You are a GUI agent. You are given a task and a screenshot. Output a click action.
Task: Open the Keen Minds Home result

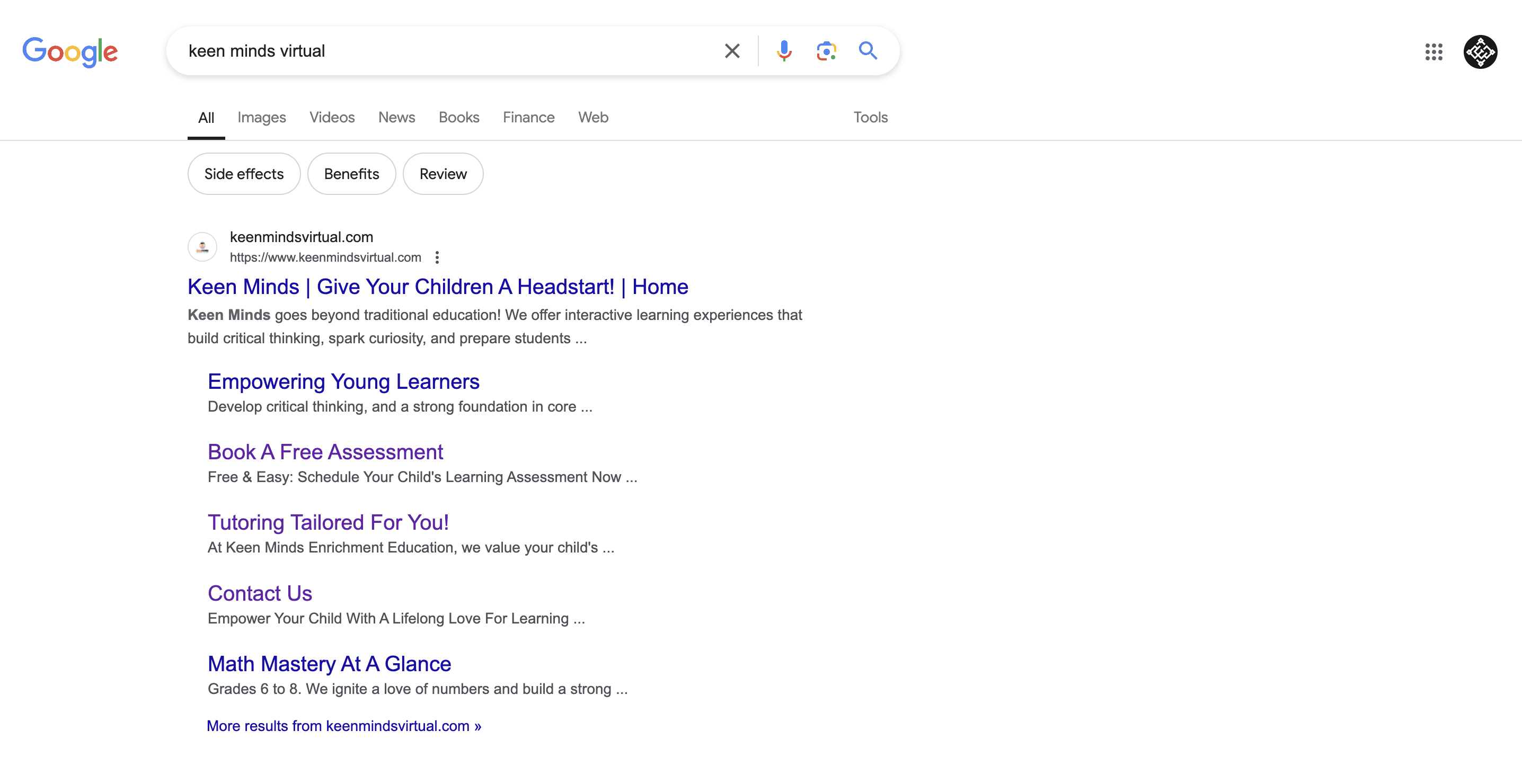[x=437, y=287]
